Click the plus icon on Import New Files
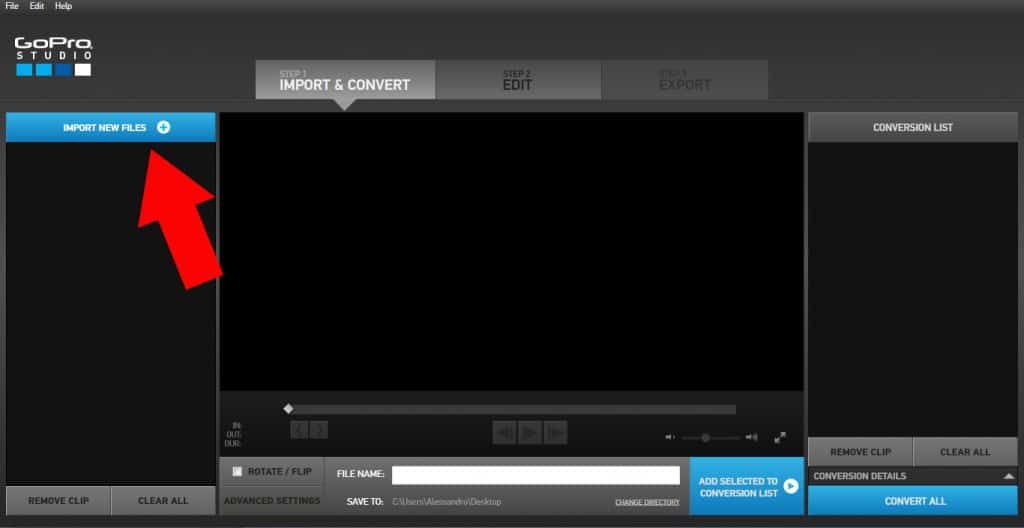 point(164,127)
